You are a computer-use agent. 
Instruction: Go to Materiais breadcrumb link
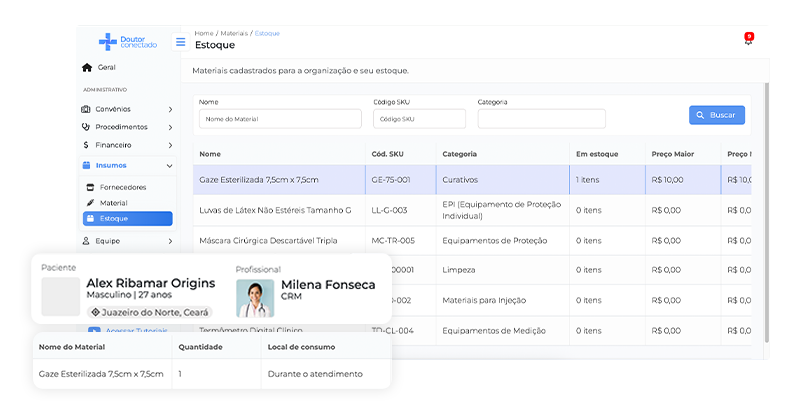[x=234, y=33]
